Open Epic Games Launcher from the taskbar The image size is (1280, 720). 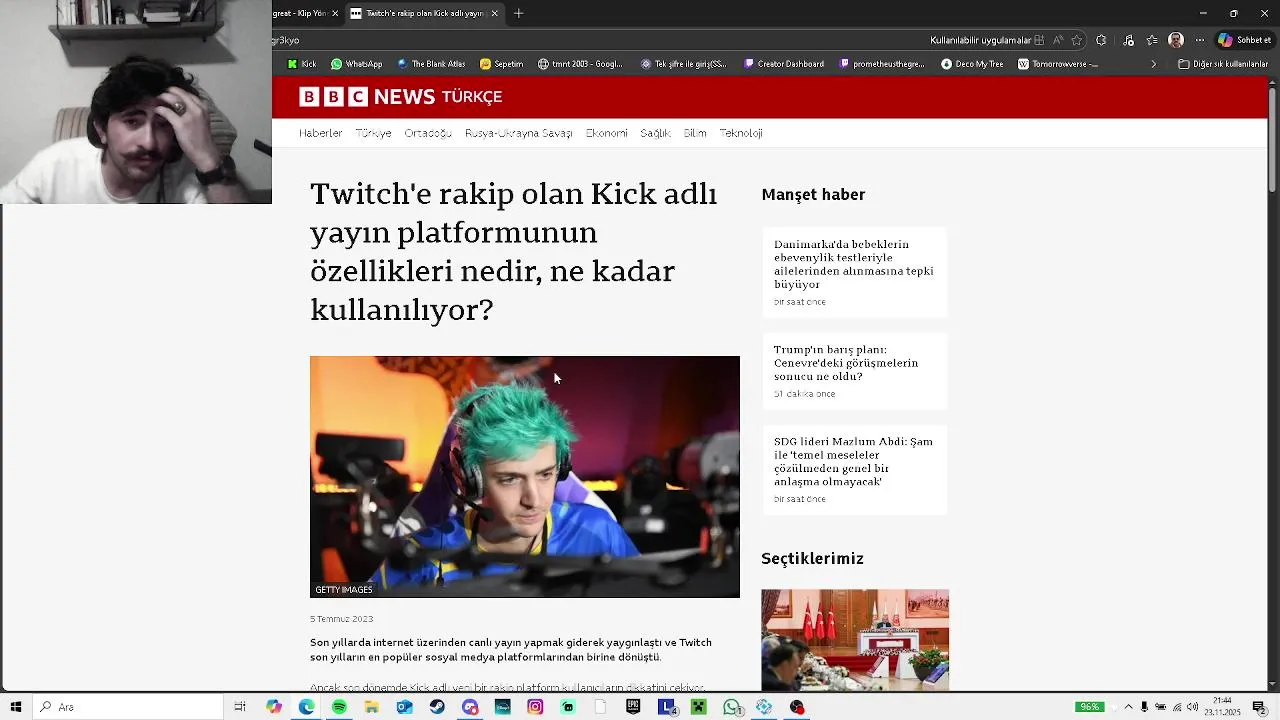[x=633, y=707]
